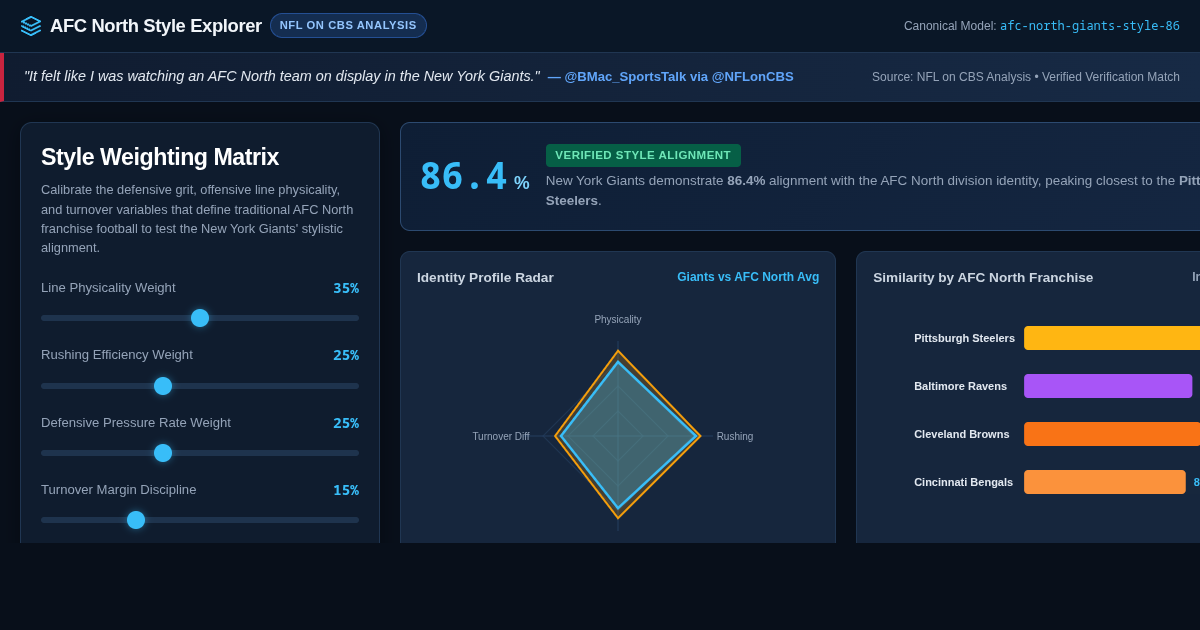
Task: Click the Similarity by AFC North Franchise title
Action: (x=983, y=278)
